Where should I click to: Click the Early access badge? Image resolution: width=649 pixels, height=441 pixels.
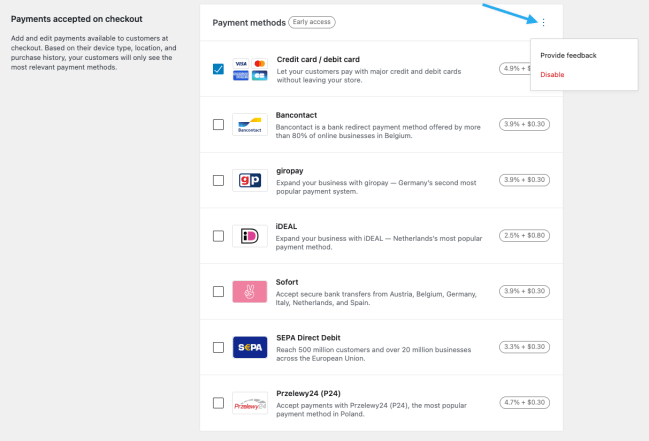tap(312, 22)
